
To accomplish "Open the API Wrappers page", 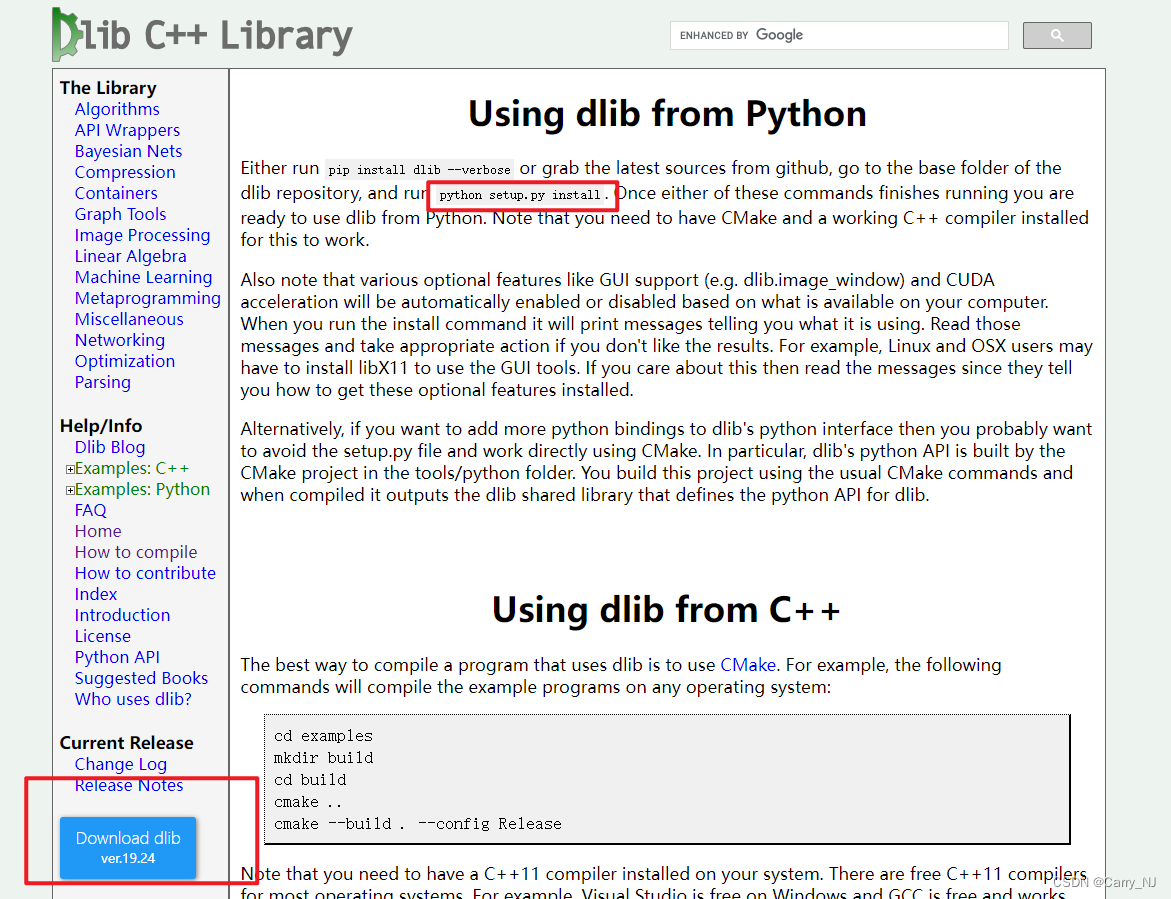I will 127,130.
